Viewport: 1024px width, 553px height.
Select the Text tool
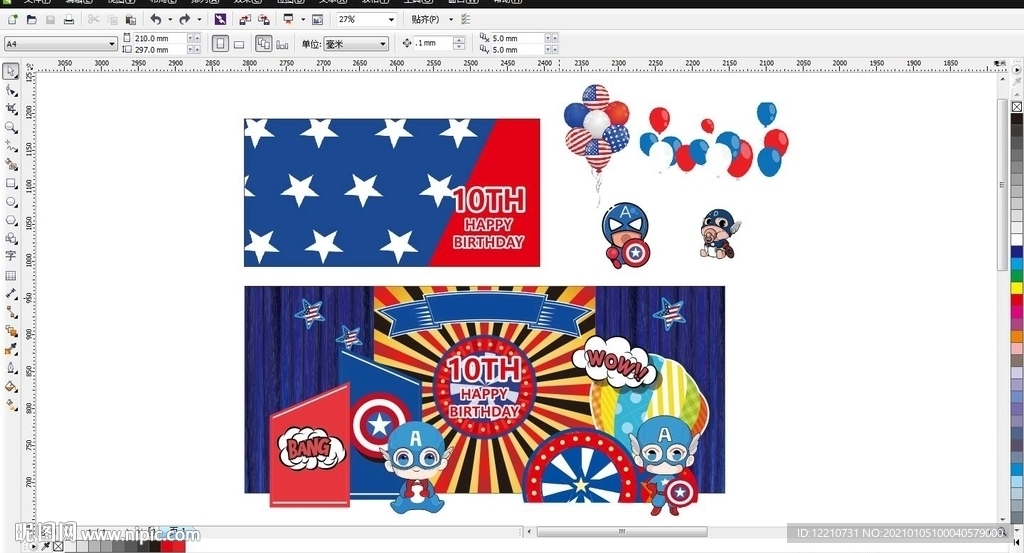(10, 256)
